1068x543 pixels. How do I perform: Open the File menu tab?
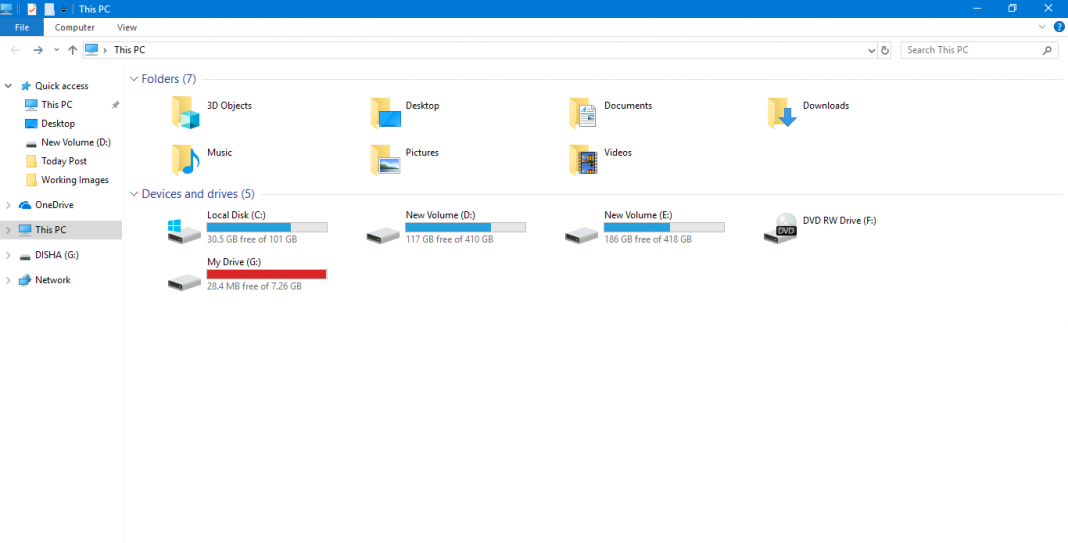[21, 27]
